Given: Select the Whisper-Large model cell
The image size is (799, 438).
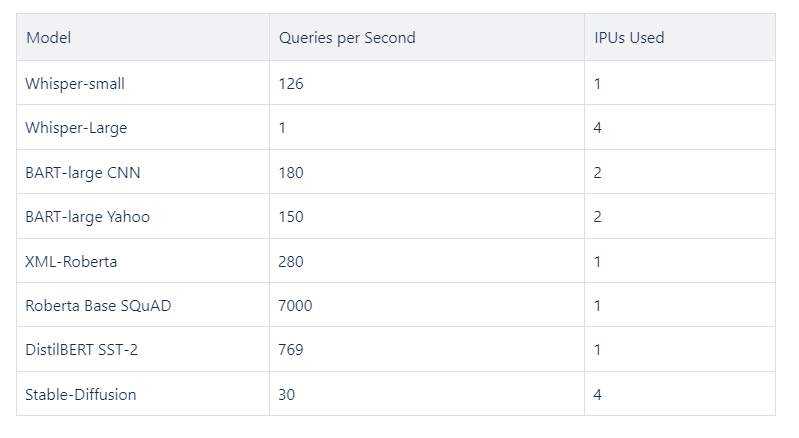Looking at the screenshot, I should click(76, 128).
